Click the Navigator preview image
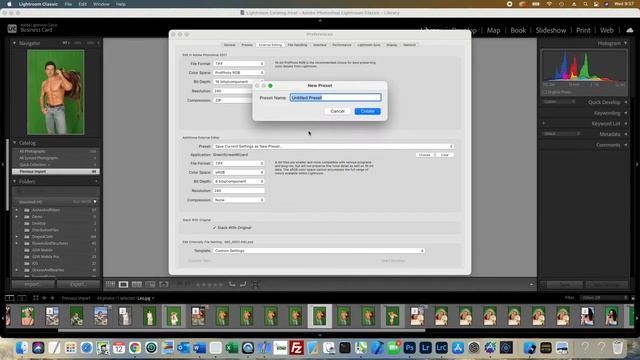 click(56, 92)
